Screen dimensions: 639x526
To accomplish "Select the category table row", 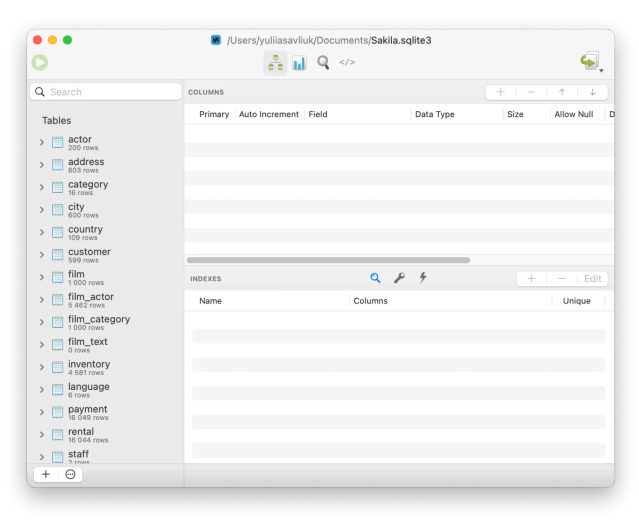I will [106, 187].
